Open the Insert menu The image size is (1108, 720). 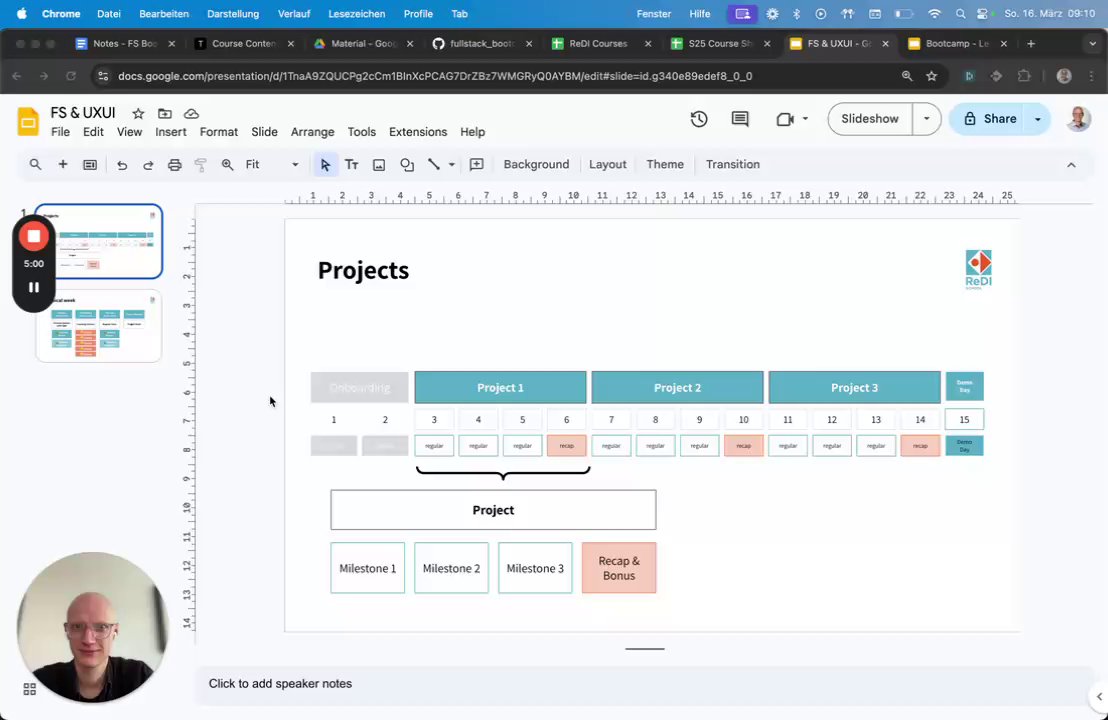tap(171, 132)
